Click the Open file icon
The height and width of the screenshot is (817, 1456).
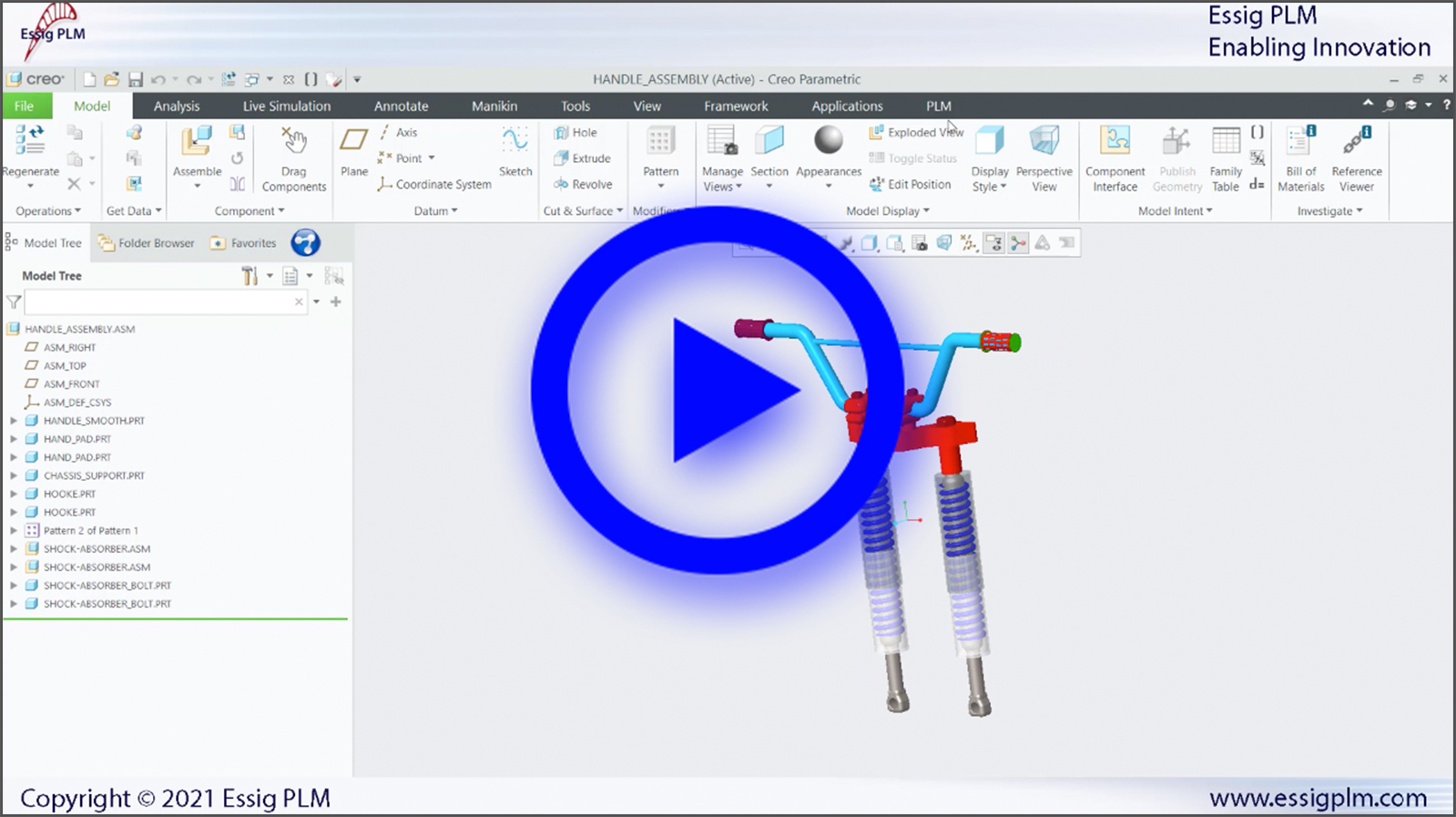112,79
